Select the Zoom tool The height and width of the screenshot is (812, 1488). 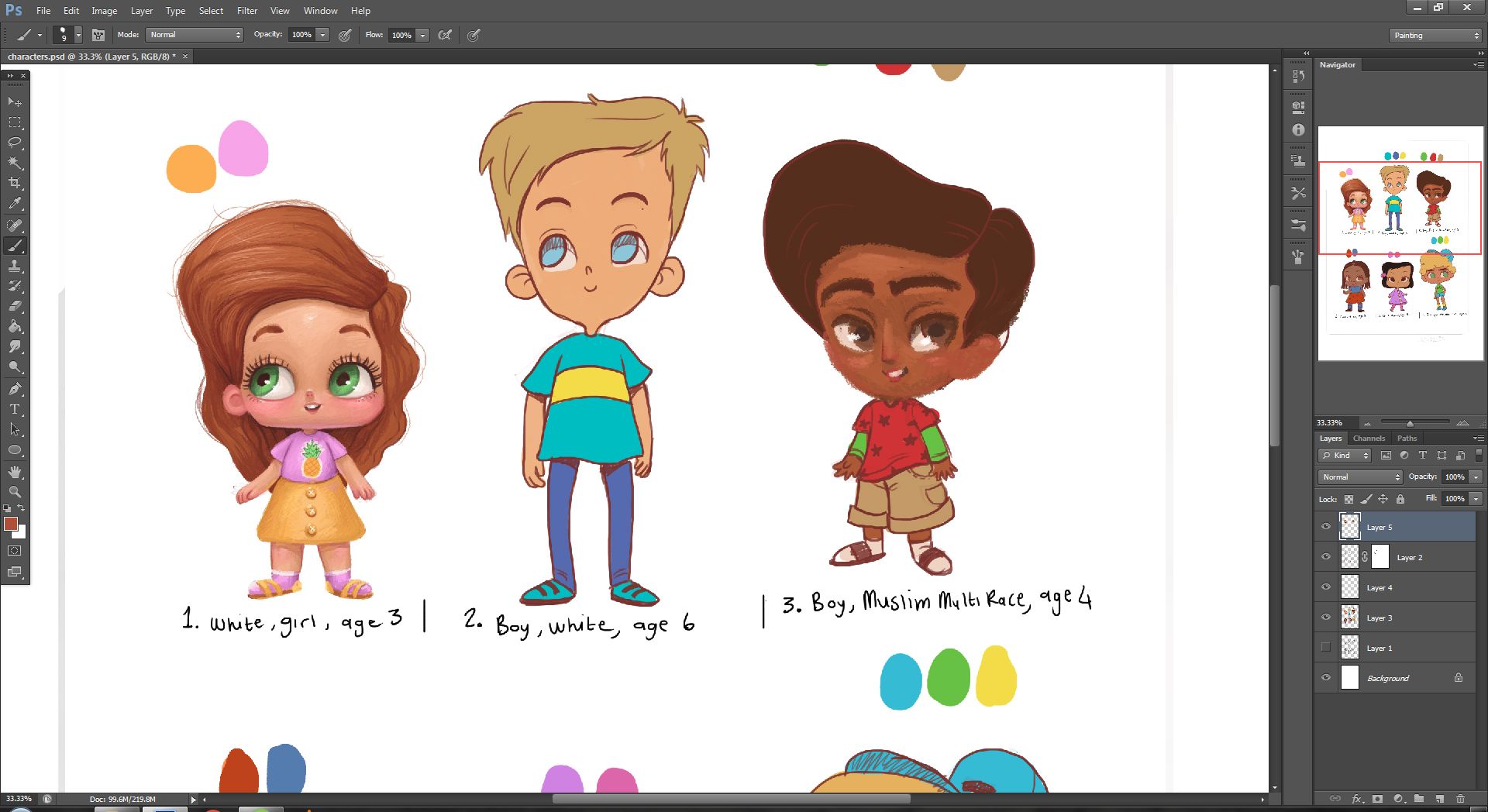click(x=15, y=492)
